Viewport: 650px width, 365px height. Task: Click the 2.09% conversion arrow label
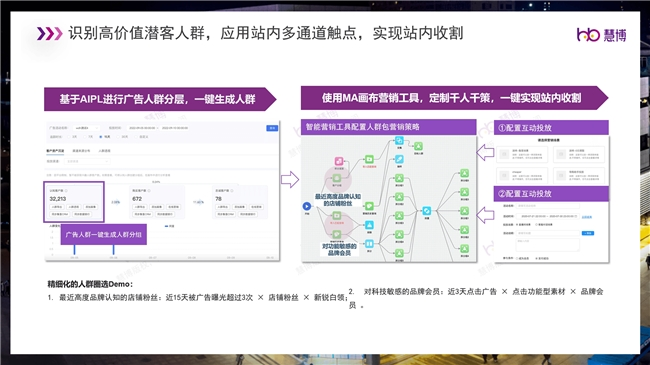coord(116,202)
